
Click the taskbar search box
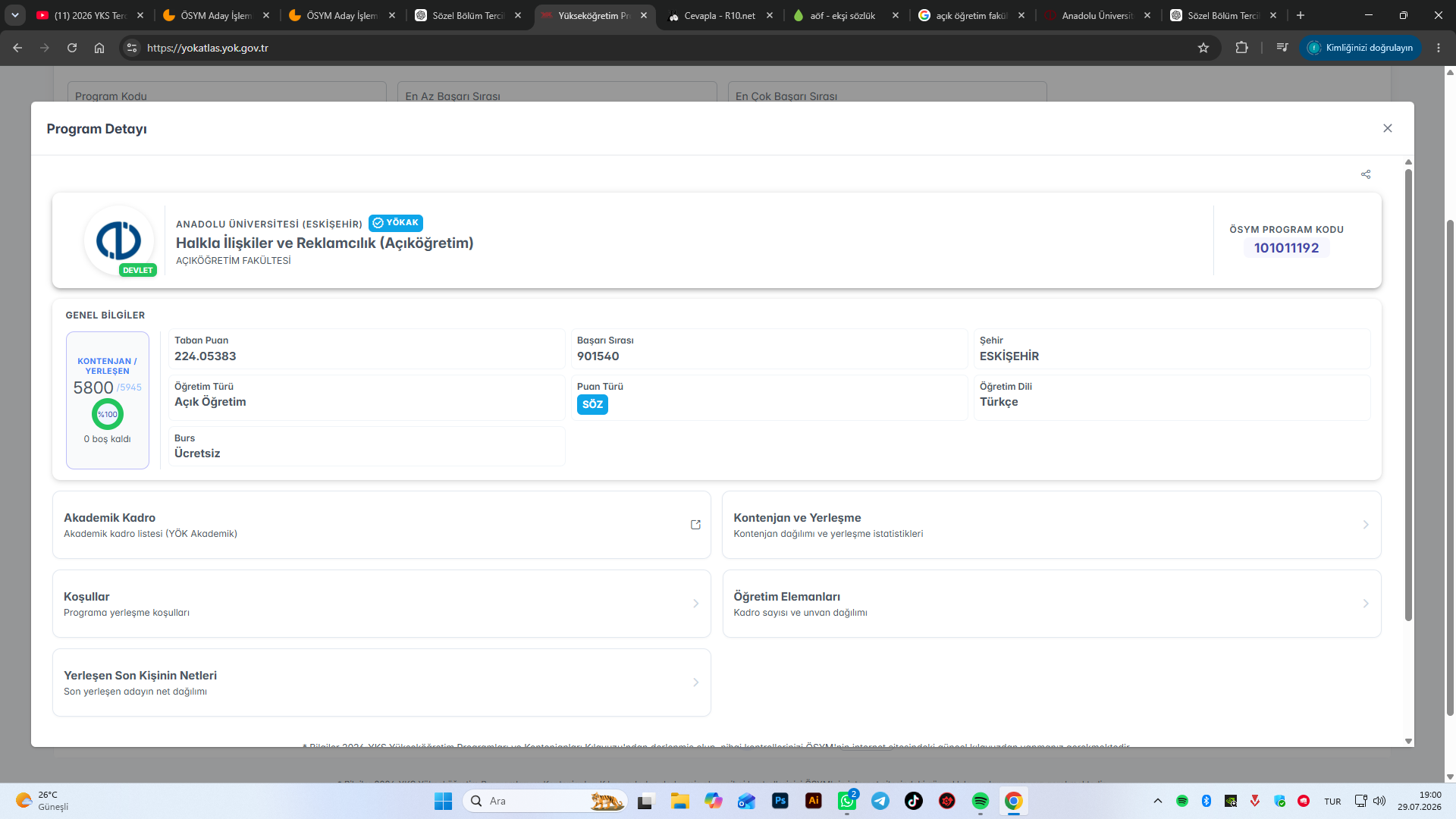pyautogui.click(x=544, y=801)
